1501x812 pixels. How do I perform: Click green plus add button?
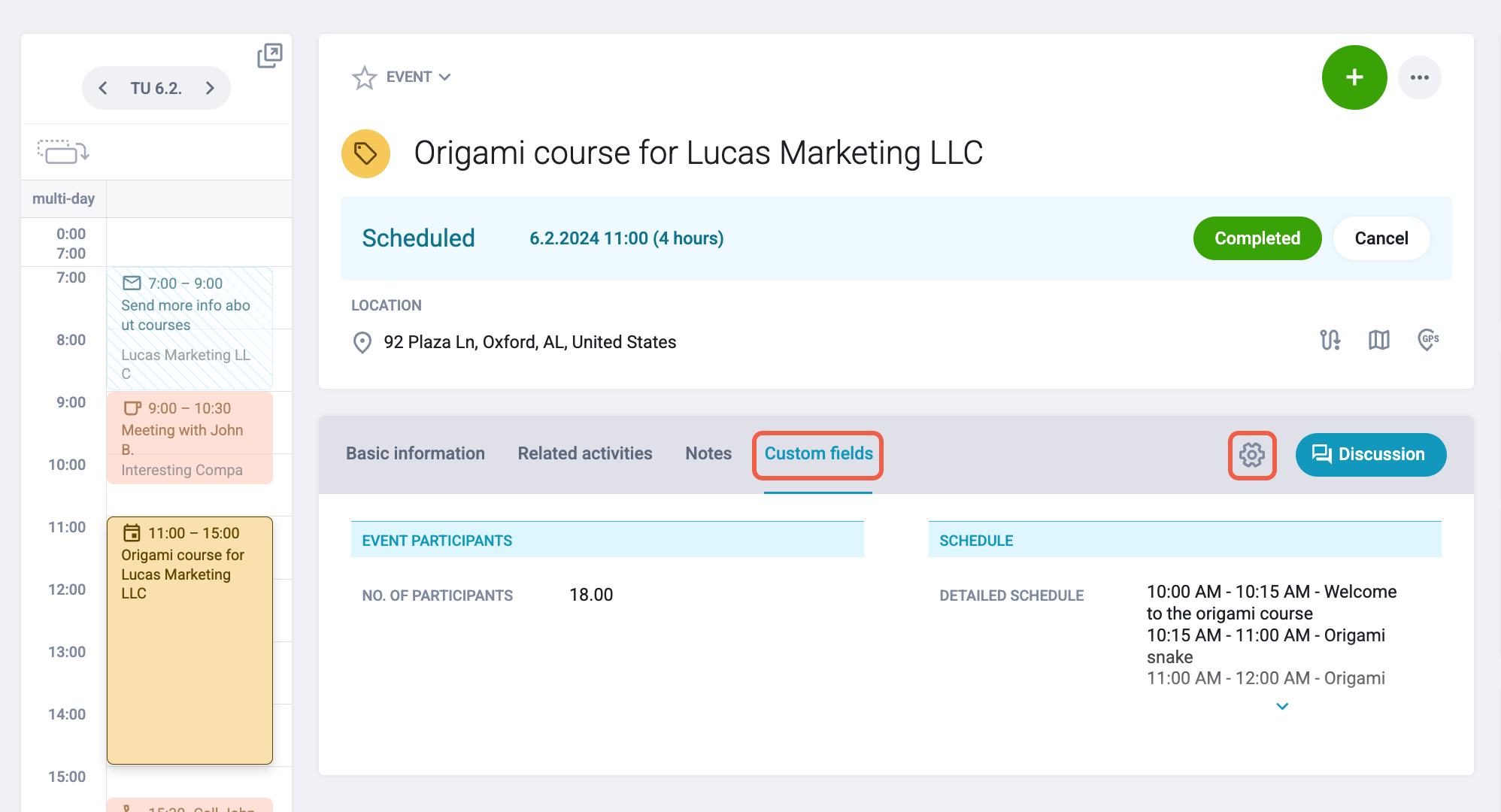click(1354, 77)
